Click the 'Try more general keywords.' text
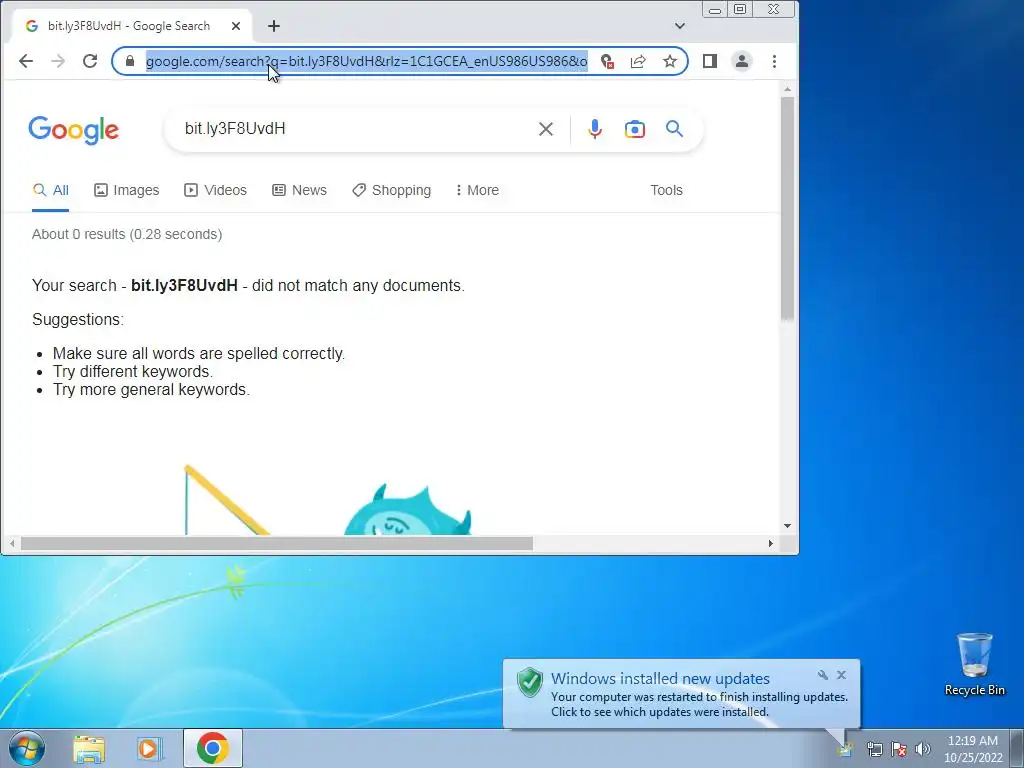The width and height of the screenshot is (1024, 768). 152,390
